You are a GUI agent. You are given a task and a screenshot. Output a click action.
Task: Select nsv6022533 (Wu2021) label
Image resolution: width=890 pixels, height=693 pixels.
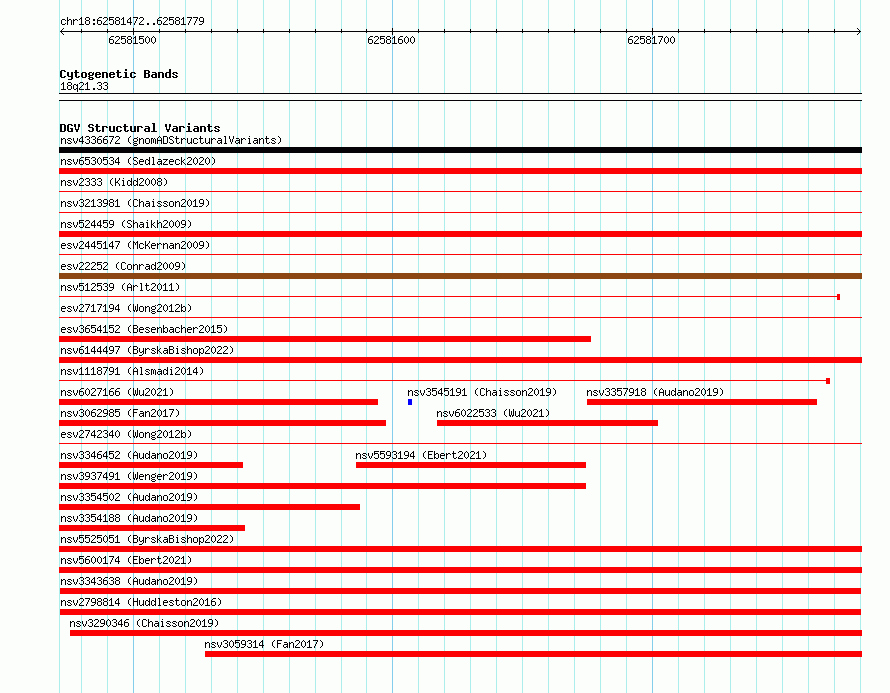[x=493, y=413]
